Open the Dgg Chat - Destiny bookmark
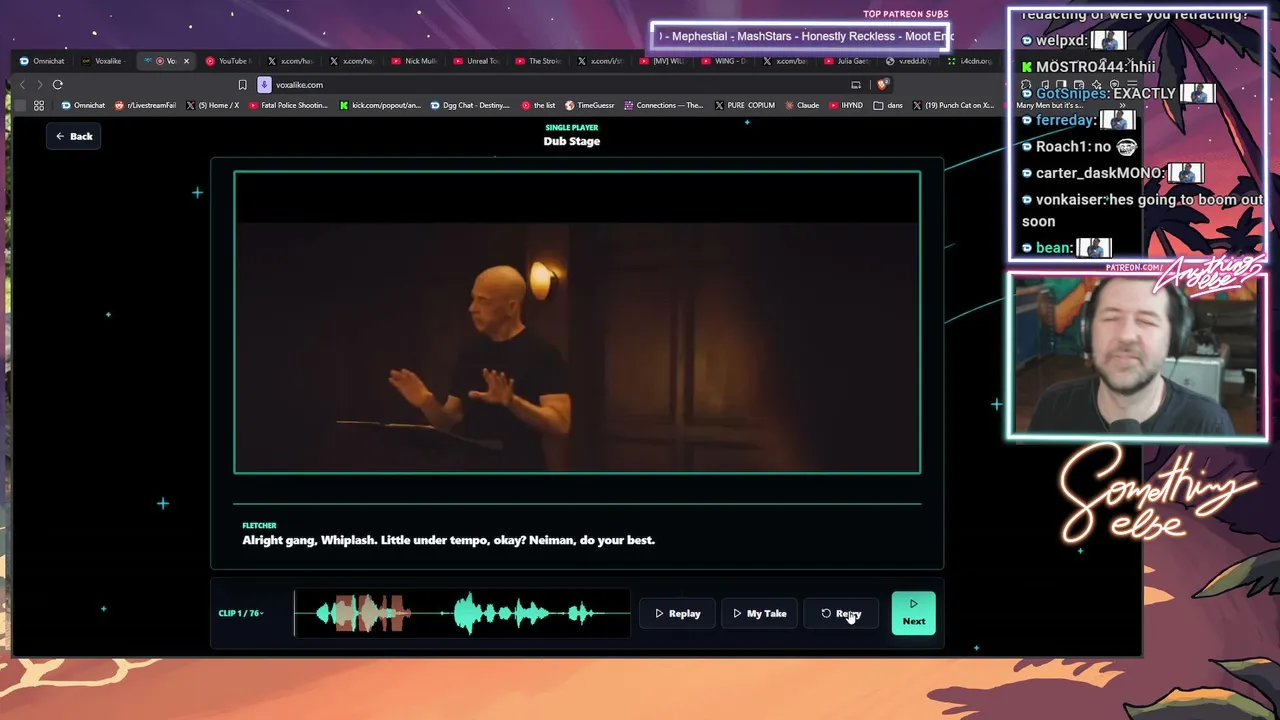Screen dimensions: 1280x720 (x=471, y=105)
